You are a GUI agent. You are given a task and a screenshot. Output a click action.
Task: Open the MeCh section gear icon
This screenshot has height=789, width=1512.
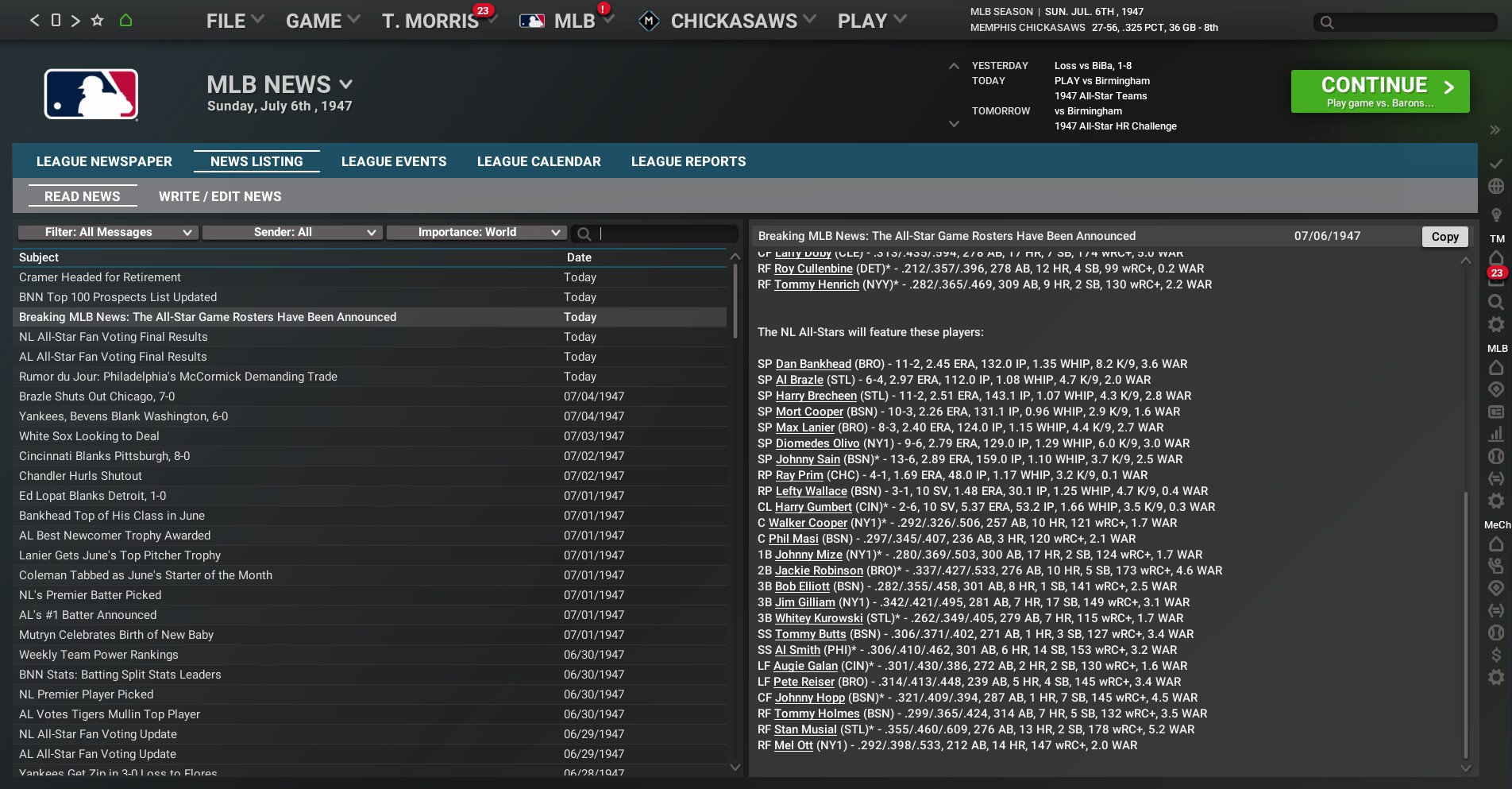point(1496,677)
